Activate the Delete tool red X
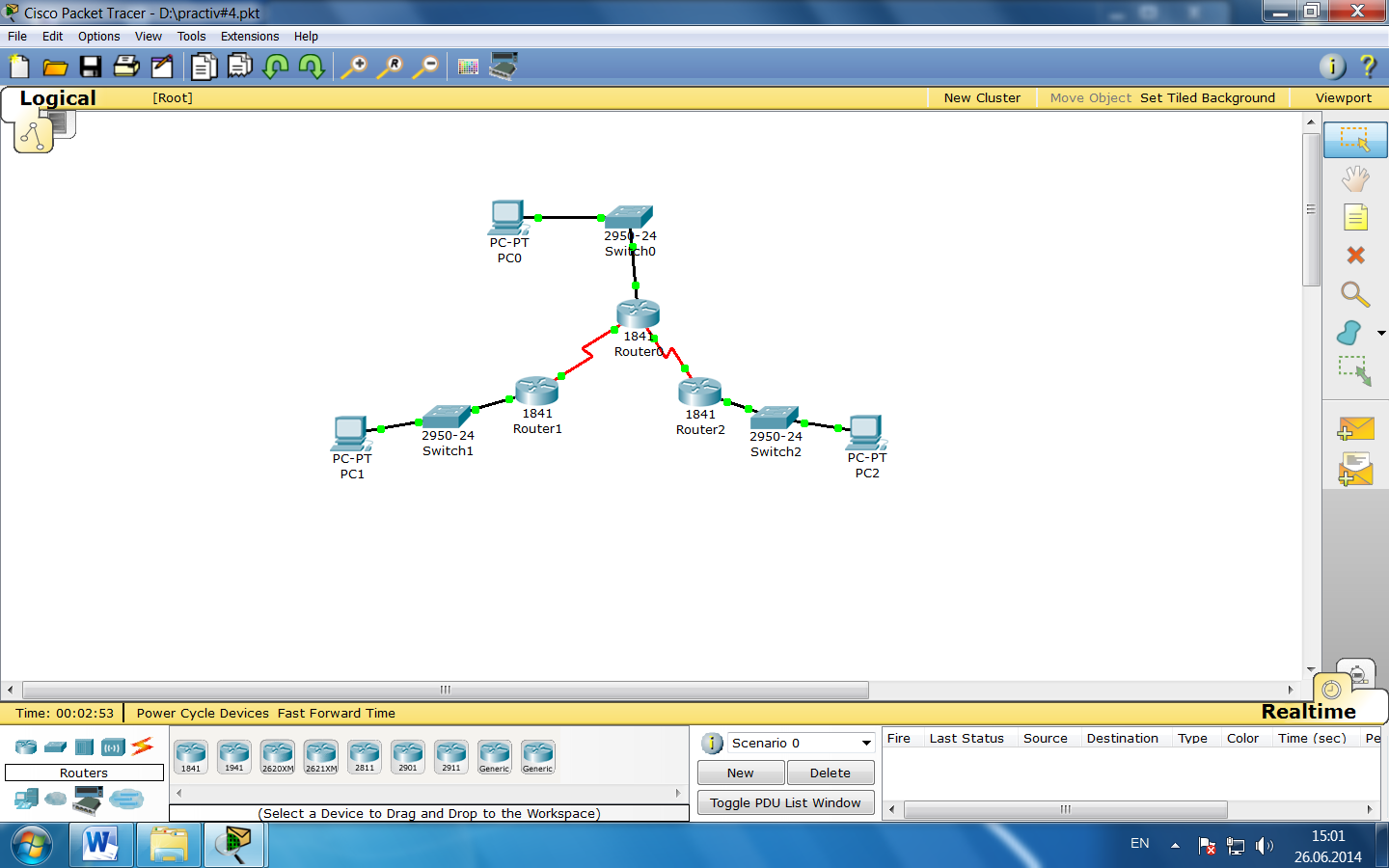1389x868 pixels. (x=1355, y=255)
